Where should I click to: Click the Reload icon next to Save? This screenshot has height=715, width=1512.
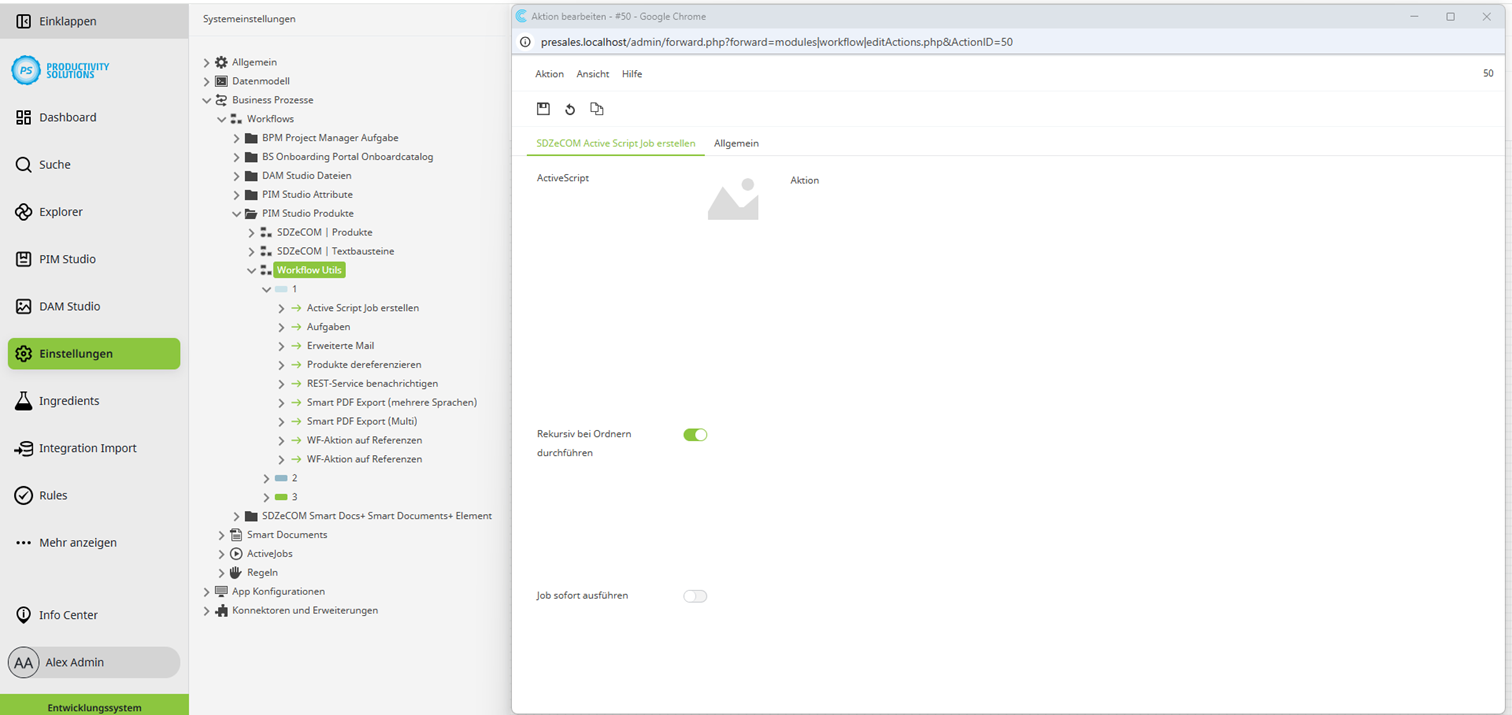tap(570, 109)
